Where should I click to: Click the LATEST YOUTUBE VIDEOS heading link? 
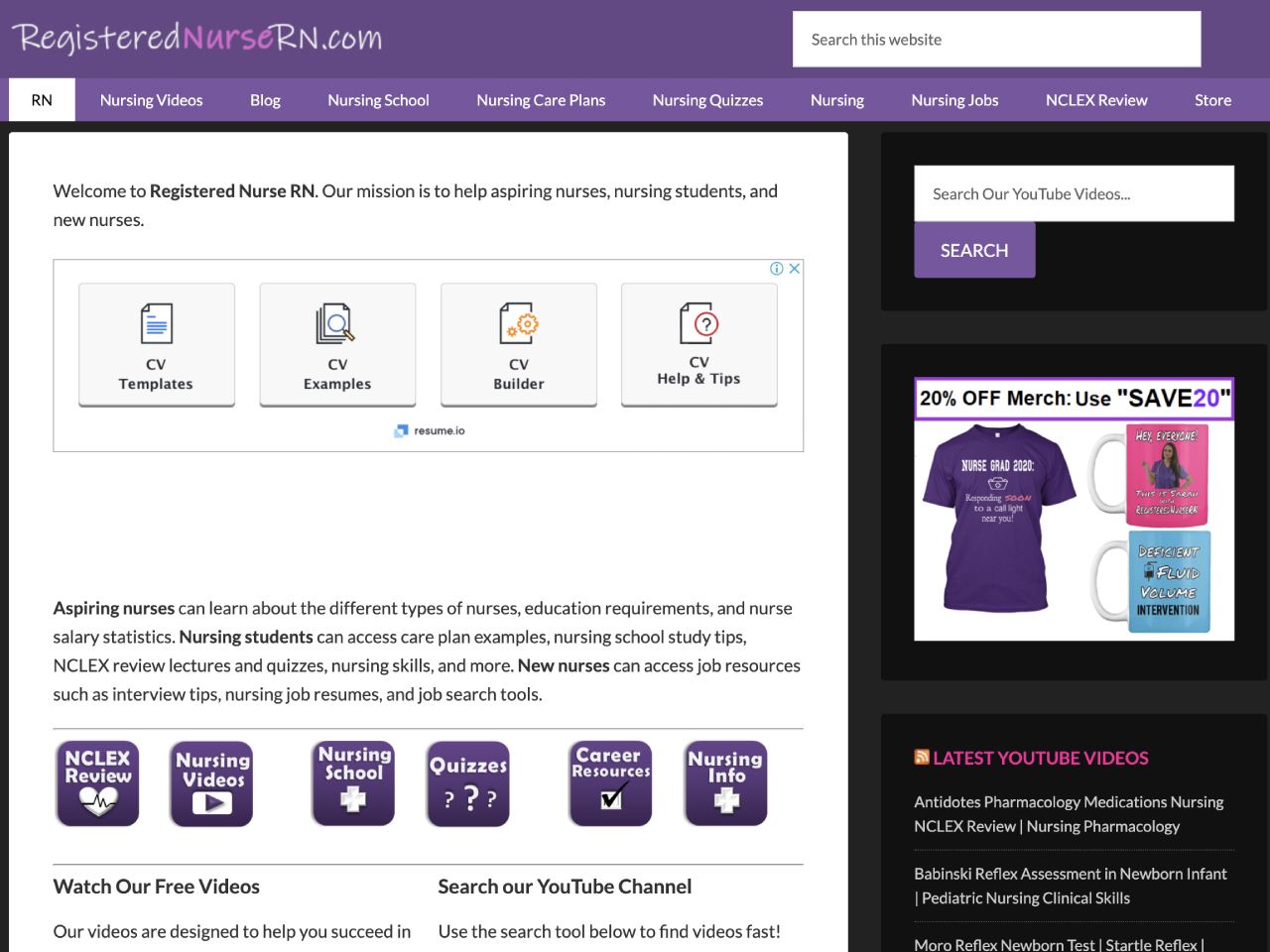point(1041,758)
